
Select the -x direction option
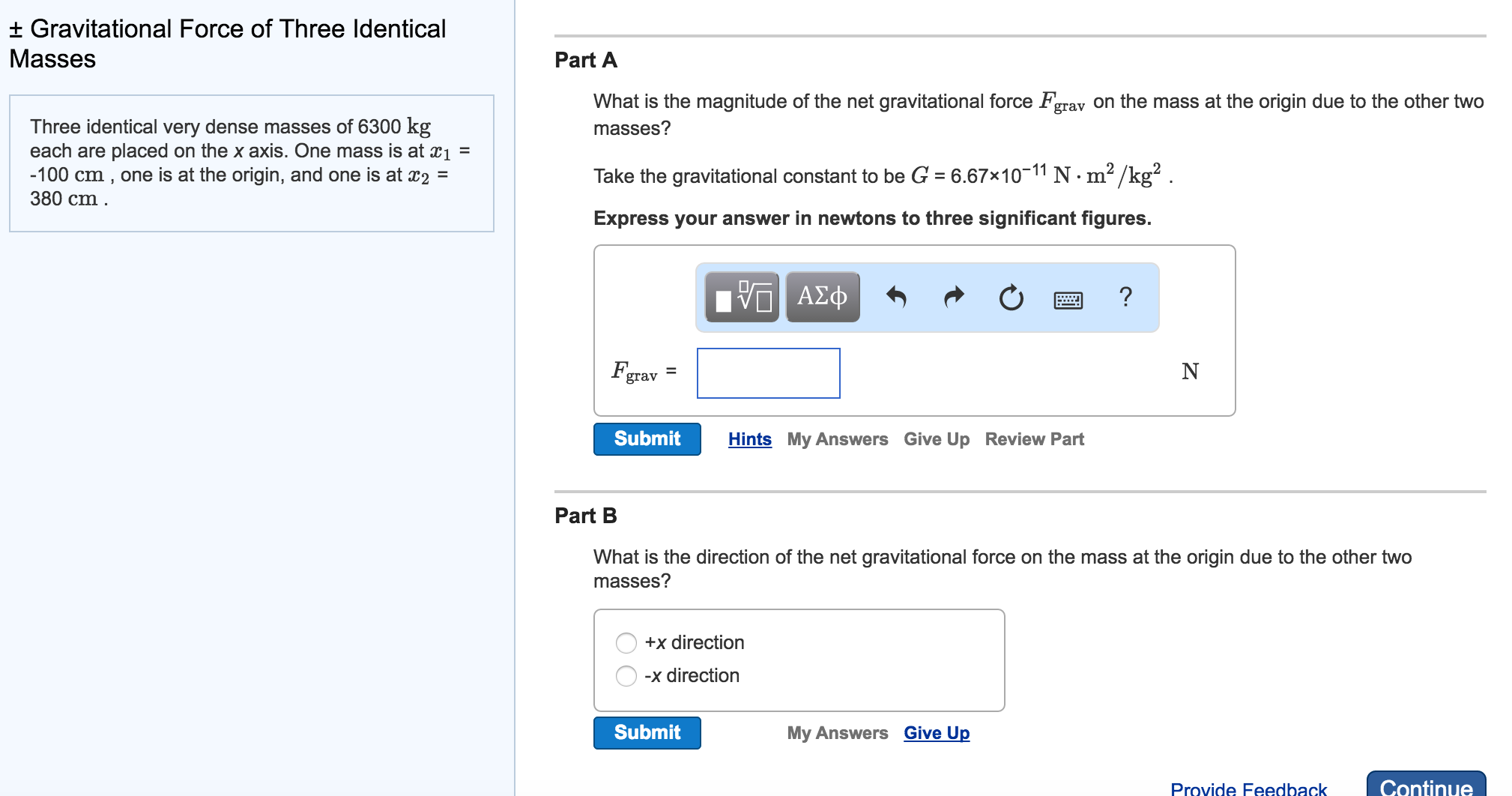625,675
